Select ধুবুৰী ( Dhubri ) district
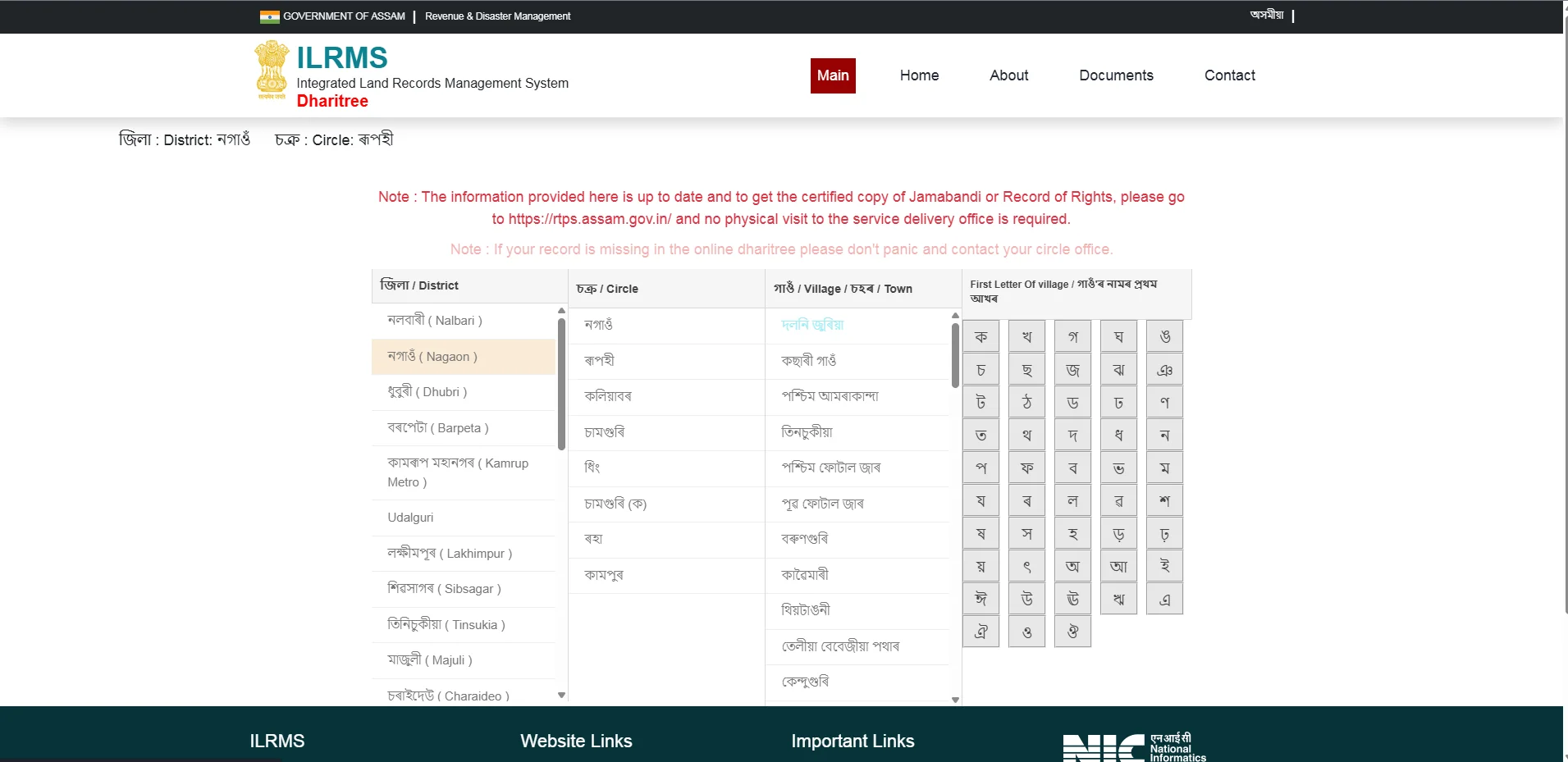1568x762 pixels. click(425, 391)
